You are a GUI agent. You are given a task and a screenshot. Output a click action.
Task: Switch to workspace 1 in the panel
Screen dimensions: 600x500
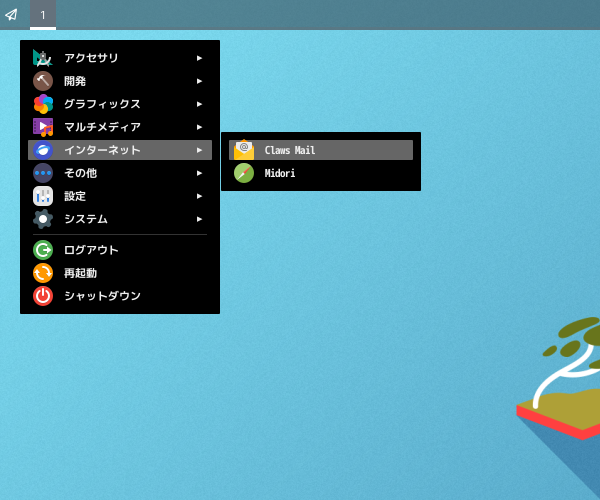[x=43, y=15]
